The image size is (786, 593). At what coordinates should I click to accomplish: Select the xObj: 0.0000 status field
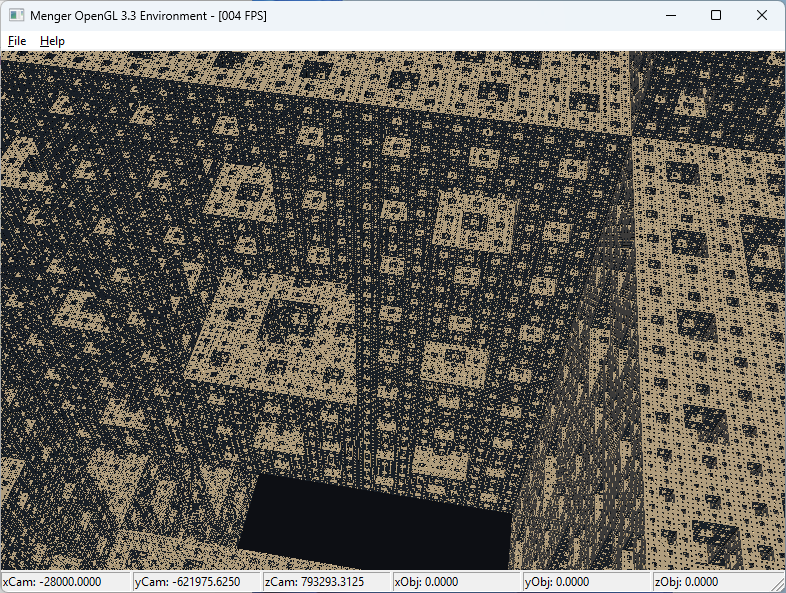click(x=457, y=582)
